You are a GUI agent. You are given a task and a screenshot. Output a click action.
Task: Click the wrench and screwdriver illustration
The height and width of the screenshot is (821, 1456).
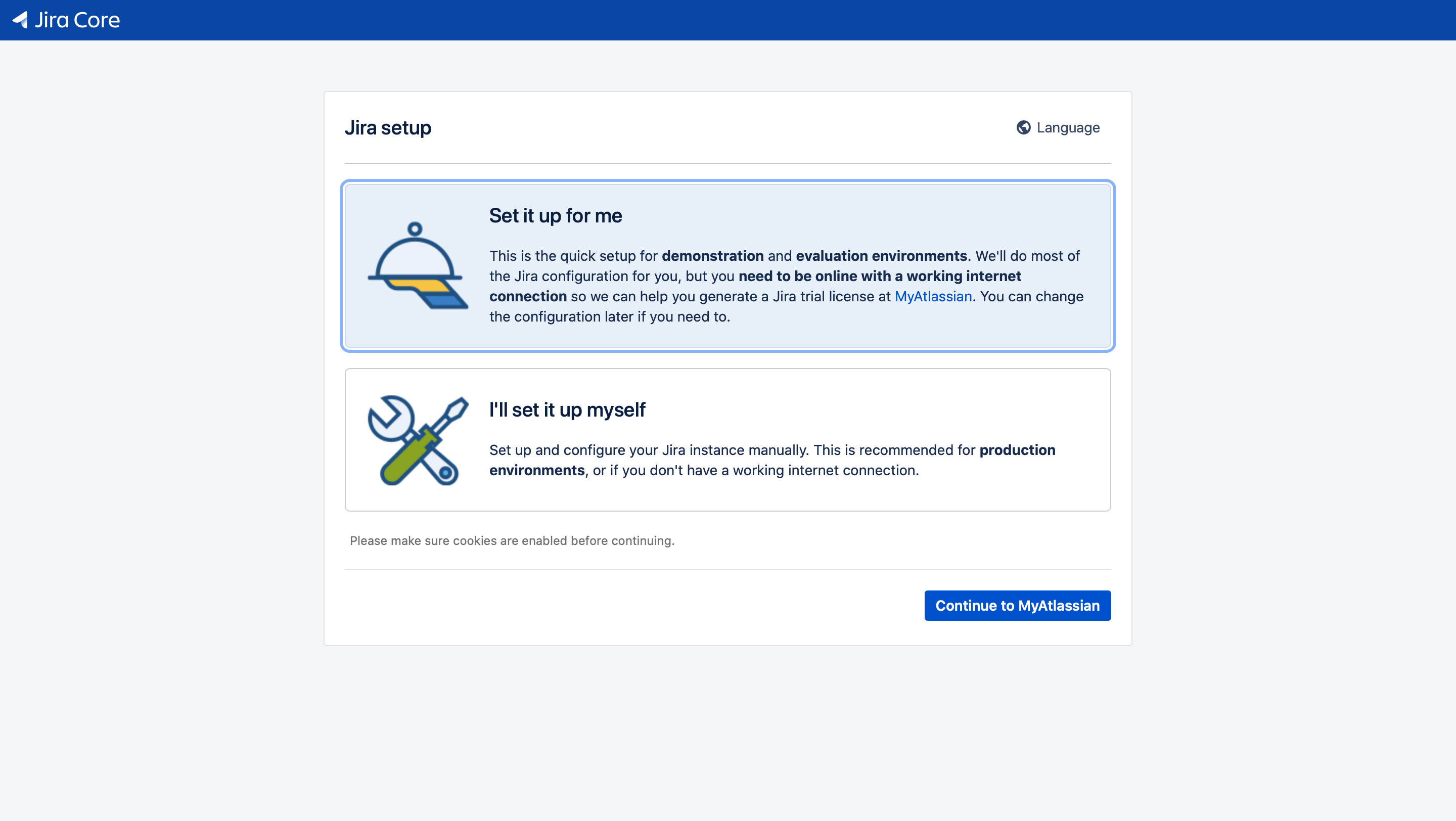pyautogui.click(x=418, y=440)
